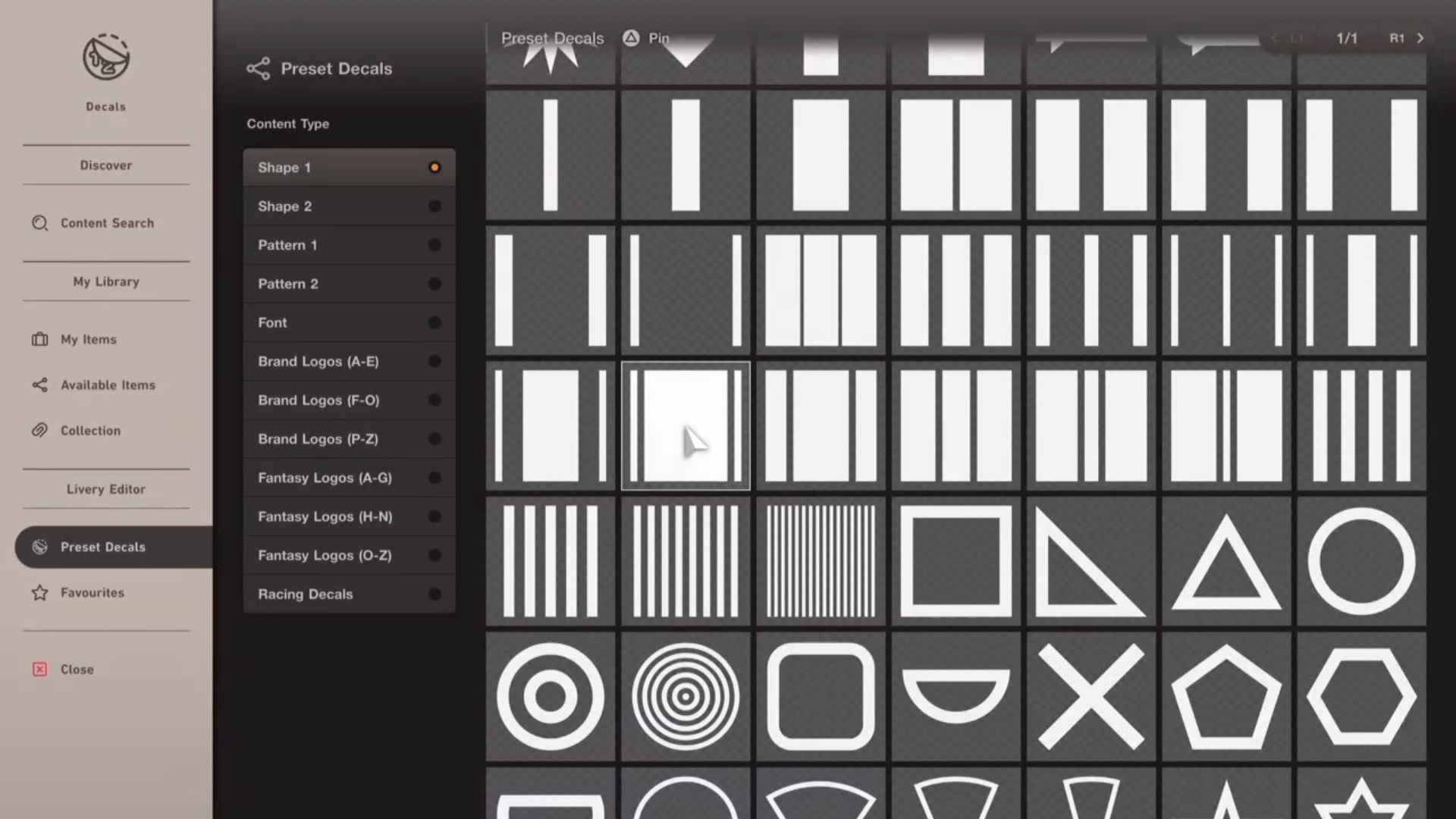Select the hexagon outline decal

1361,696
